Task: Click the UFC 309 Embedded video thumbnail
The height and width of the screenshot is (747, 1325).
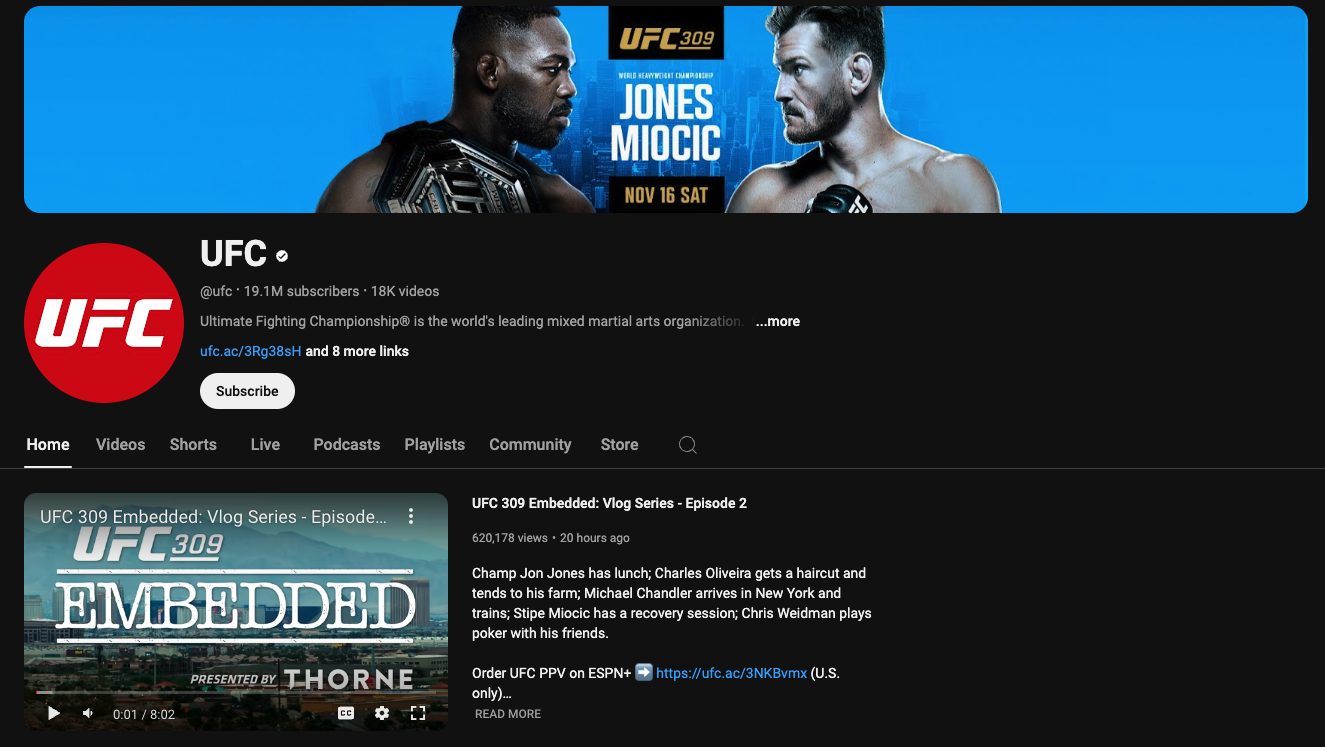Action: point(236,610)
